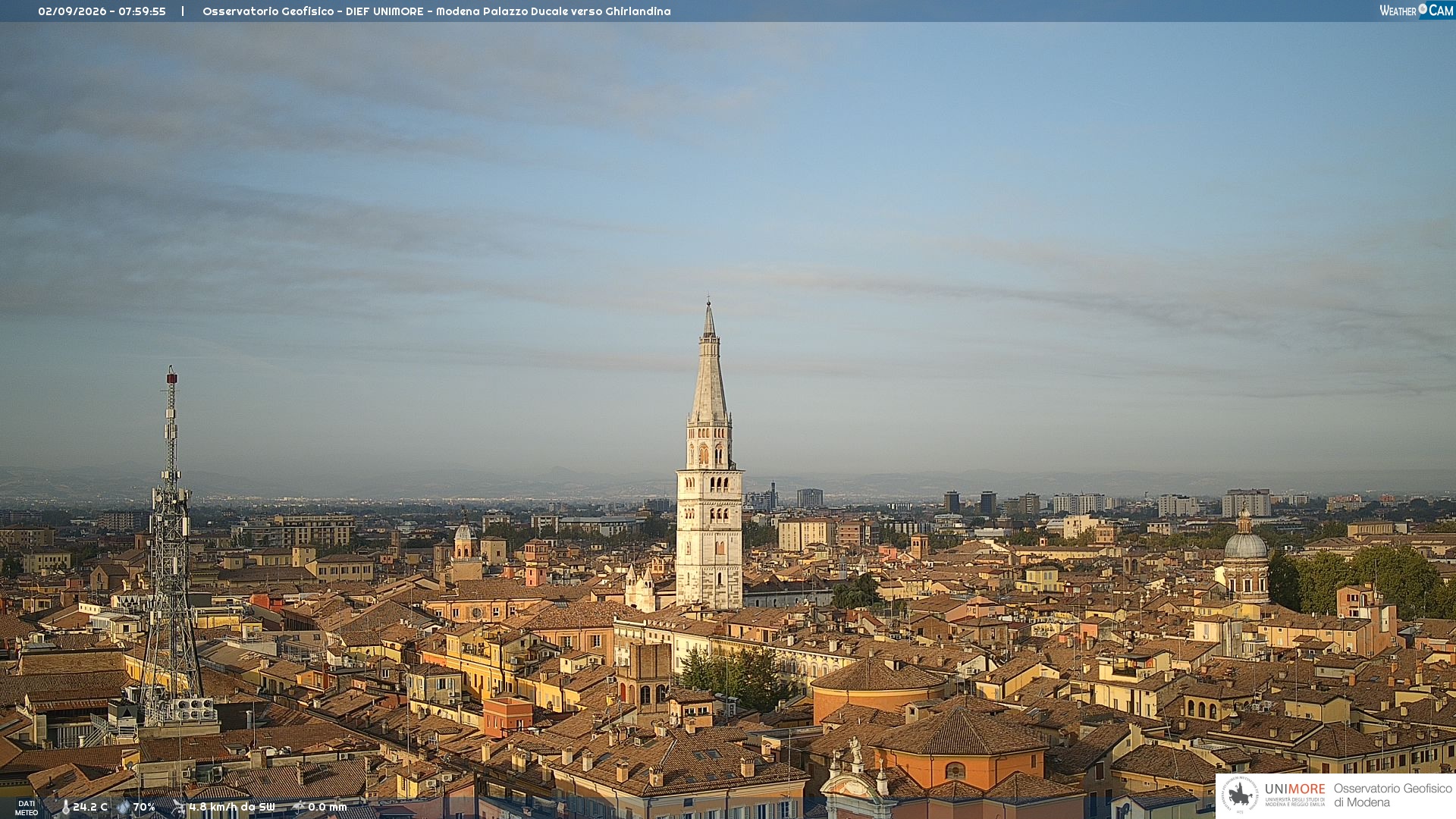Open the DATI METEO label
Image resolution: width=1456 pixels, height=819 pixels.
[x=27, y=808]
